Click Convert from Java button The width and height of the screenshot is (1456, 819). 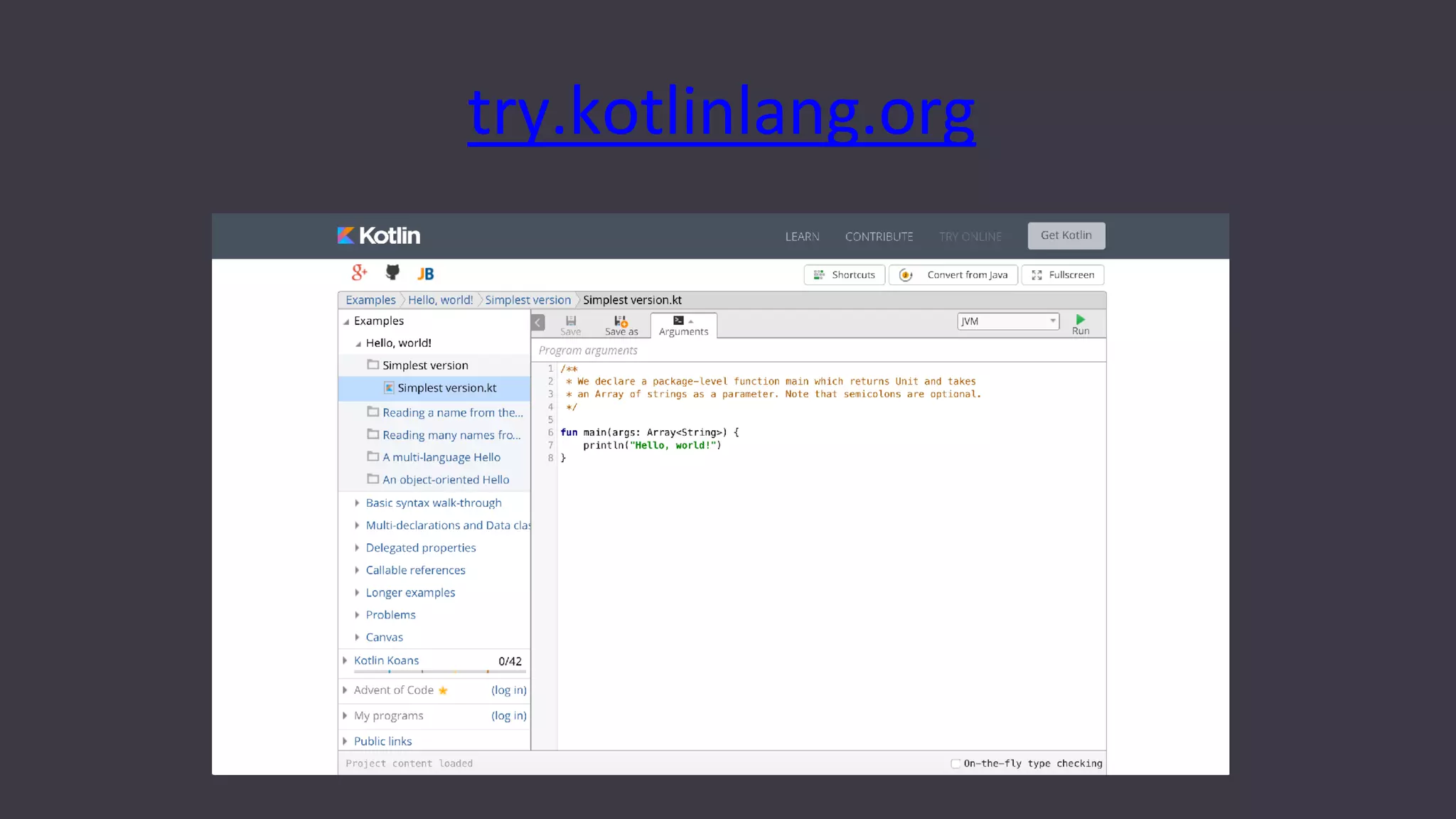pos(953,274)
